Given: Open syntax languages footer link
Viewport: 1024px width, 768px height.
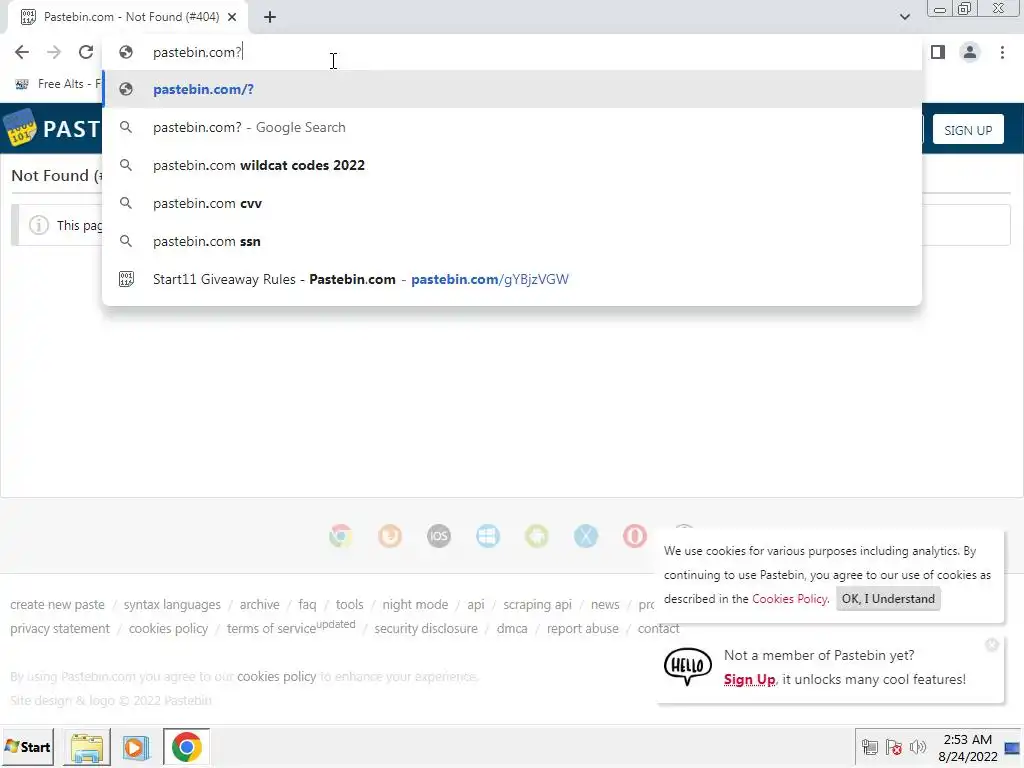Looking at the screenshot, I should [172, 605].
